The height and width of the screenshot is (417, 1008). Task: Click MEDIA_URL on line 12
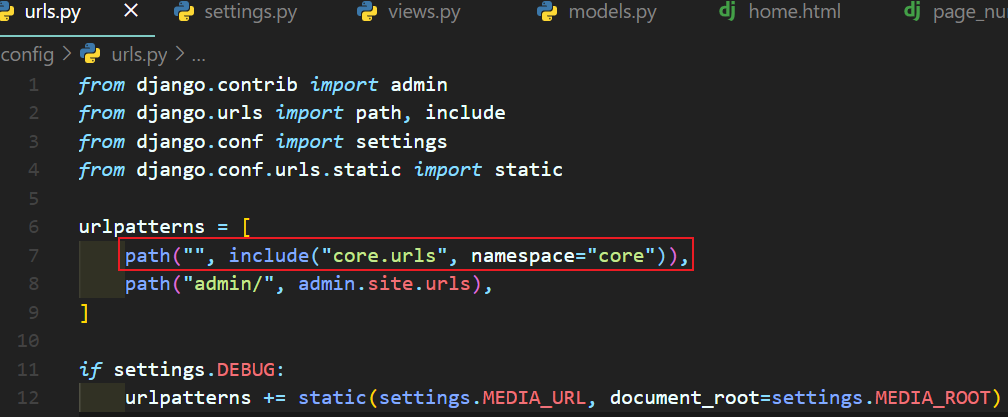534,398
